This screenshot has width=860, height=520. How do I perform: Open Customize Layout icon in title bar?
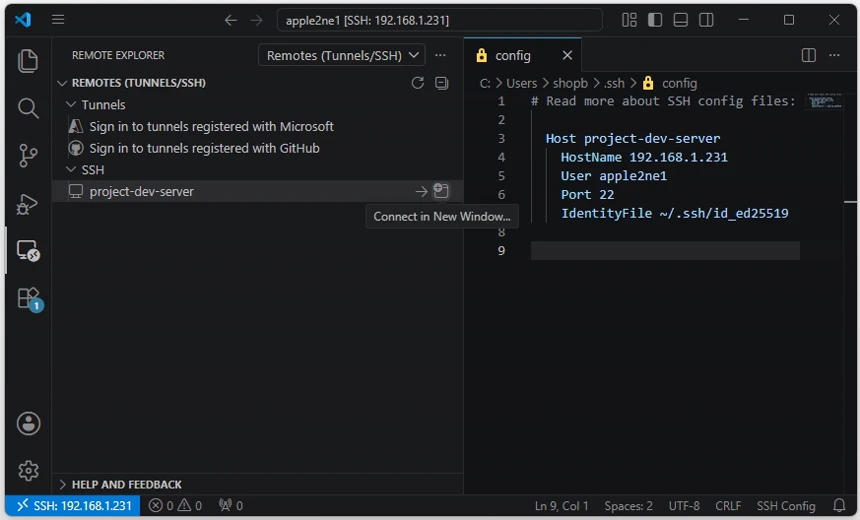629,20
